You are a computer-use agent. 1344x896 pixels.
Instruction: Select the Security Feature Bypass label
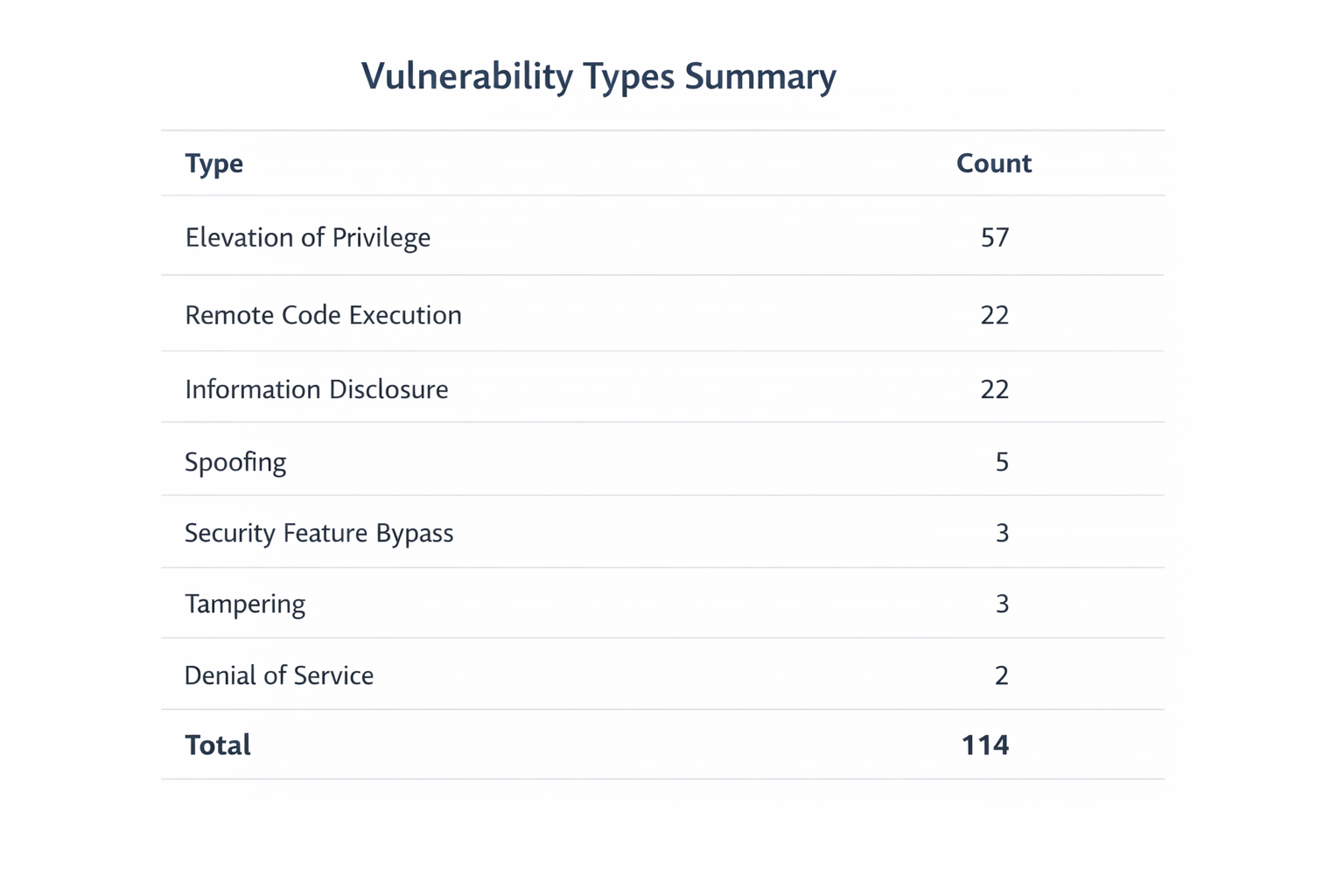pyautogui.click(x=318, y=533)
